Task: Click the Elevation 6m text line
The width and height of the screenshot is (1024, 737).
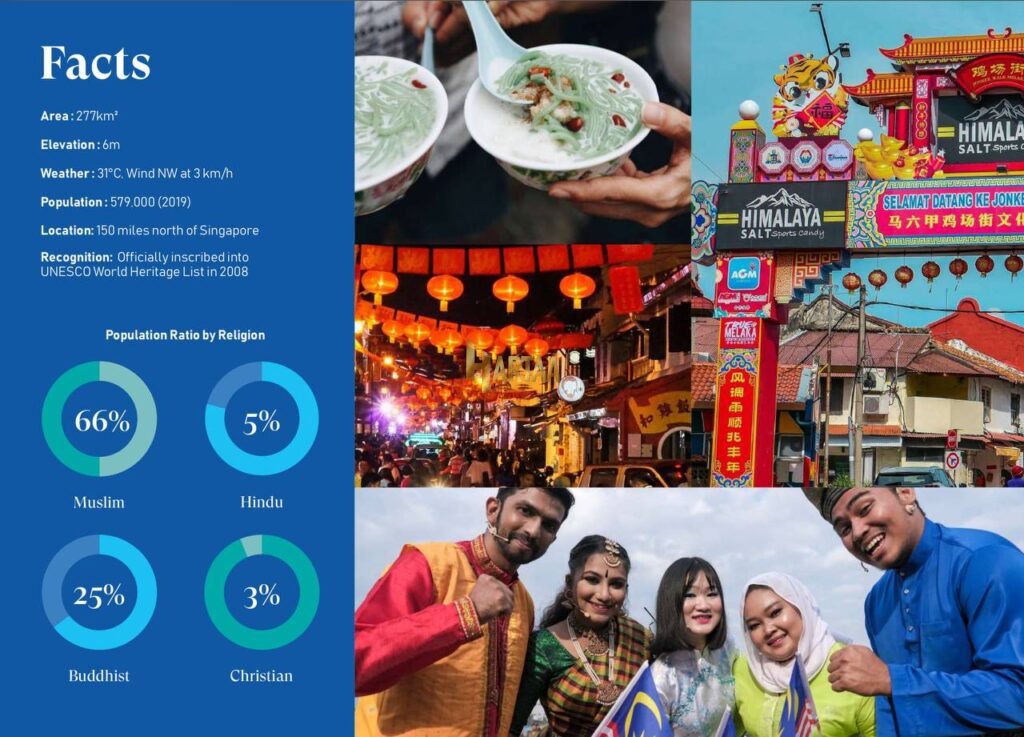Action: click(80, 145)
